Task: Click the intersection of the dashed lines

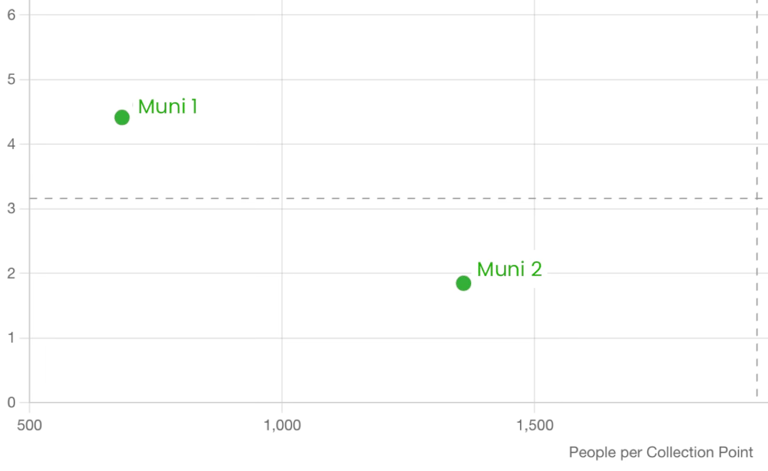Action: [x=757, y=198]
